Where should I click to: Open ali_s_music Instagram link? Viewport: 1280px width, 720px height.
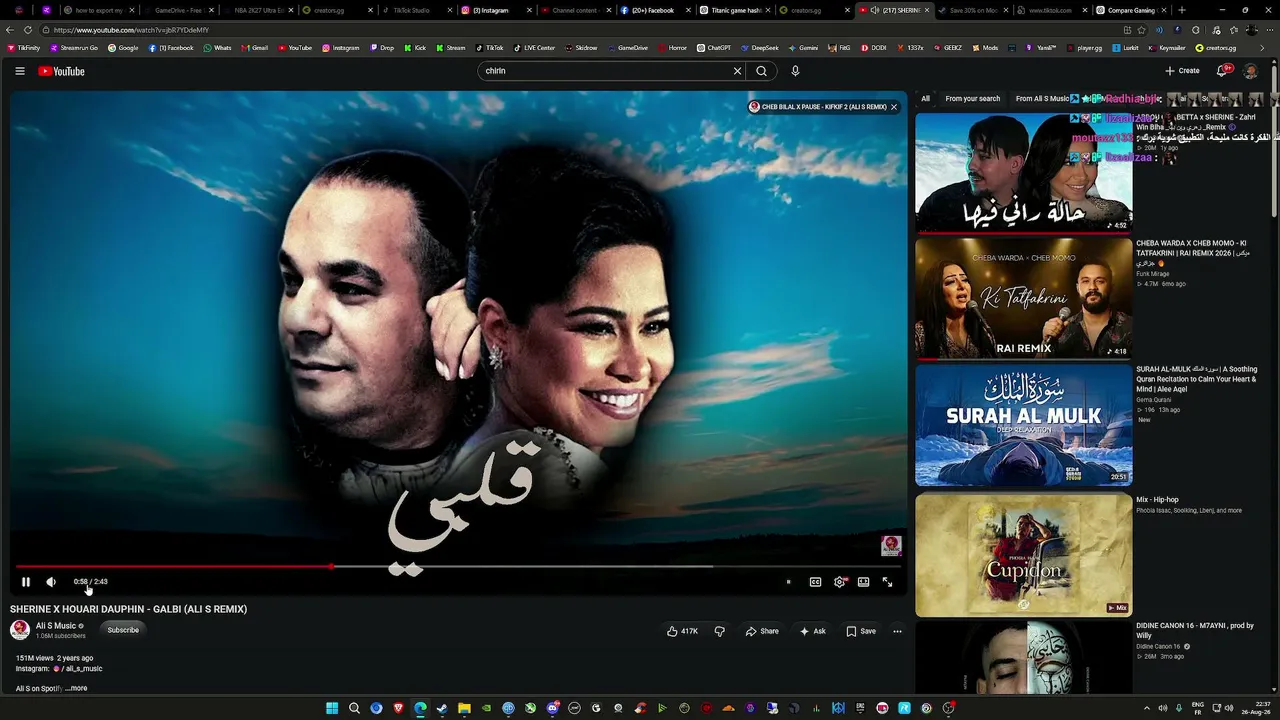79,668
